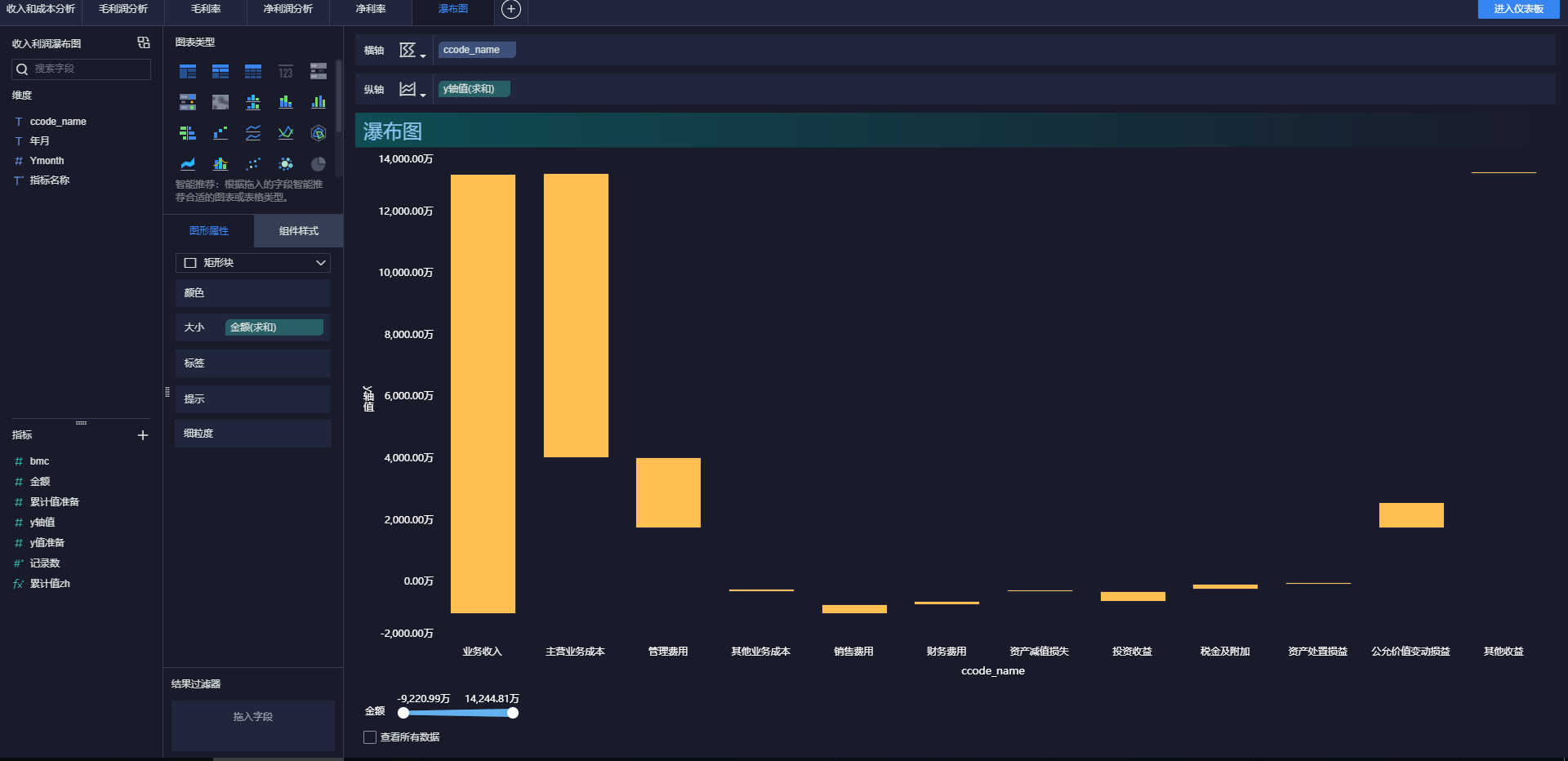1568x761 pixels.
Task: Add a new indicator with plus icon
Action: coord(143,435)
